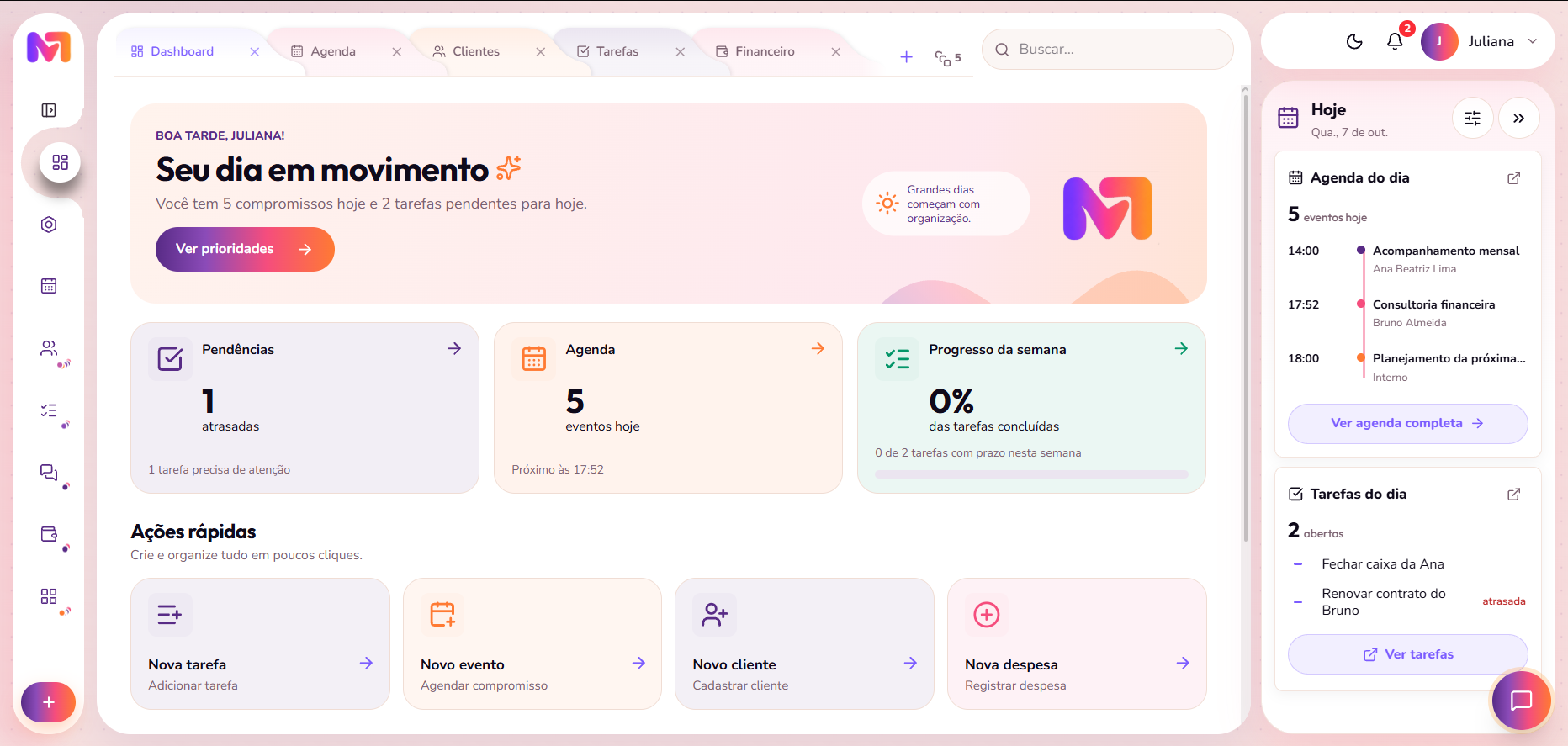Open the tab groups icon showing 5

(948, 57)
